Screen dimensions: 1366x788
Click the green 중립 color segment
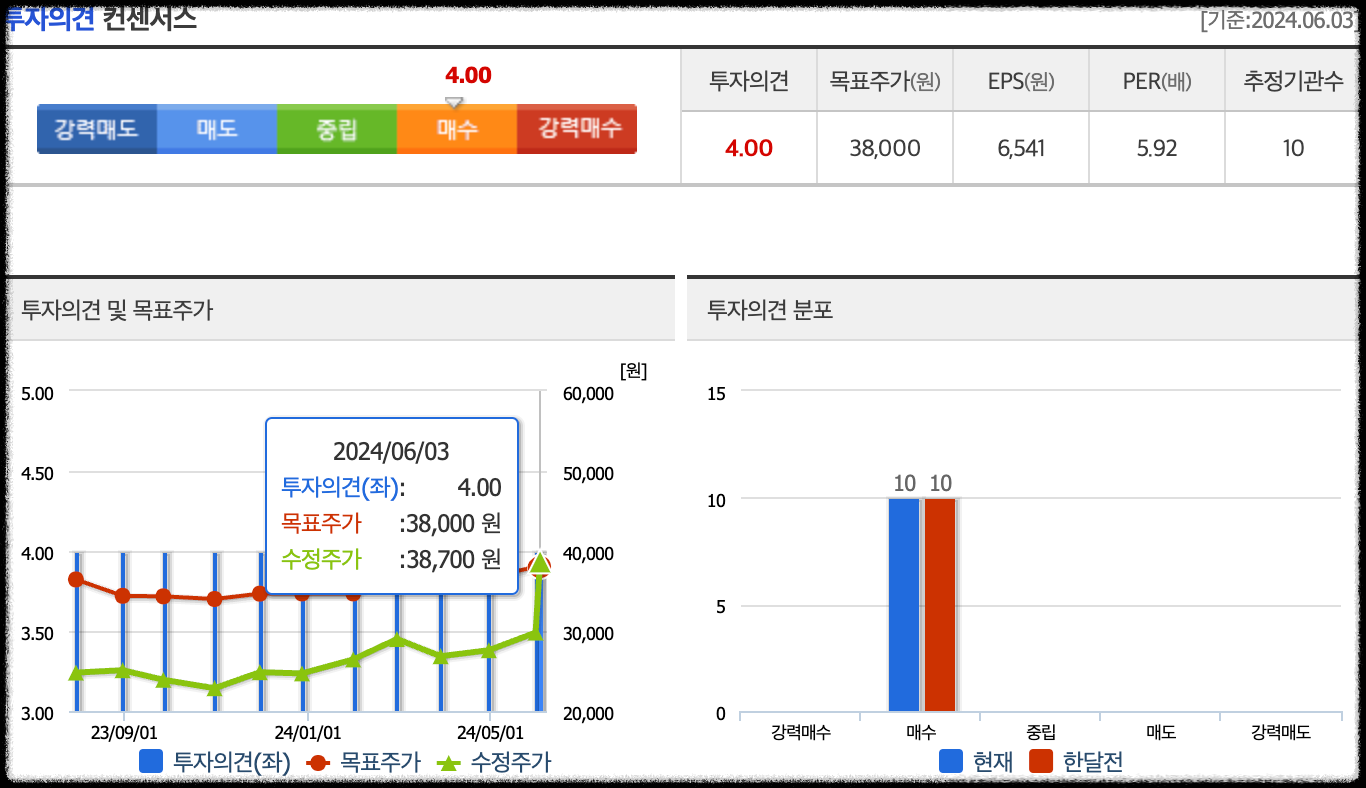point(336,128)
